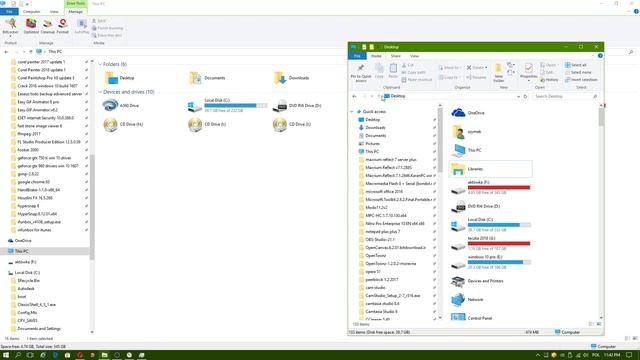Click windows 10 pro (E:) usage bar
The width and height of the screenshot is (640, 360).
[499, 262]
